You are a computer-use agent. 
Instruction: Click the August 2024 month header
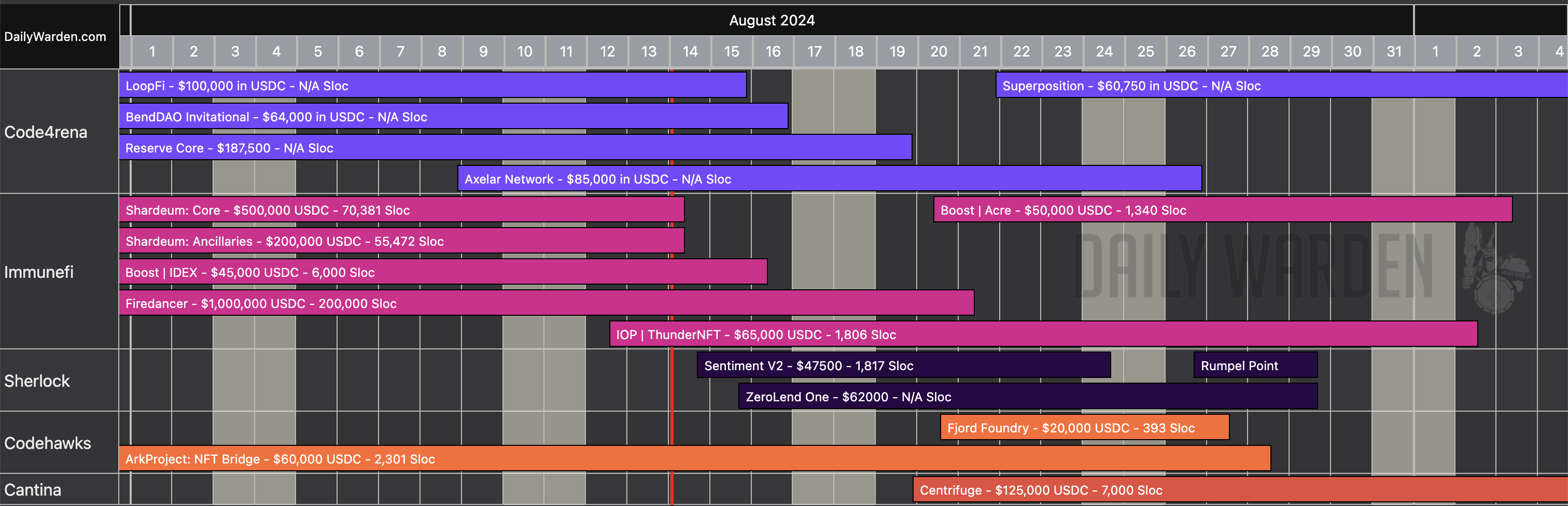tap(772, 20)
